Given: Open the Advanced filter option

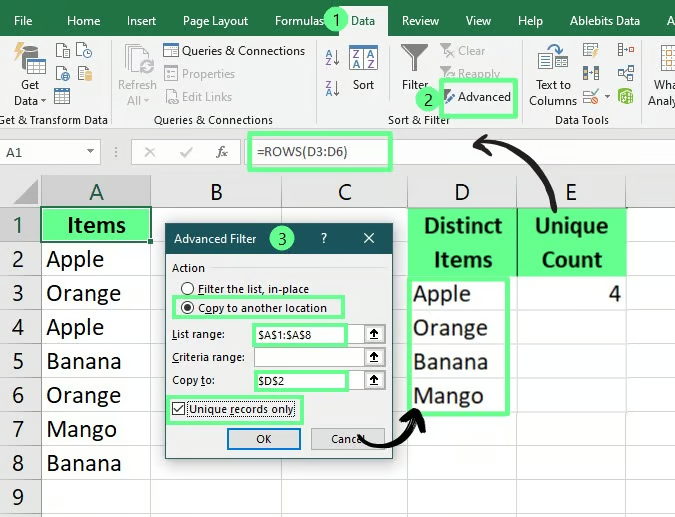Looking at the screenshot, I should (478, 97).
